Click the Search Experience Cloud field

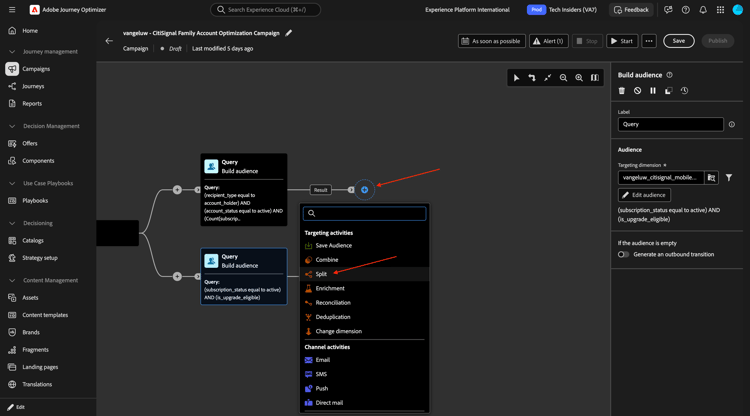pos(265,10)
